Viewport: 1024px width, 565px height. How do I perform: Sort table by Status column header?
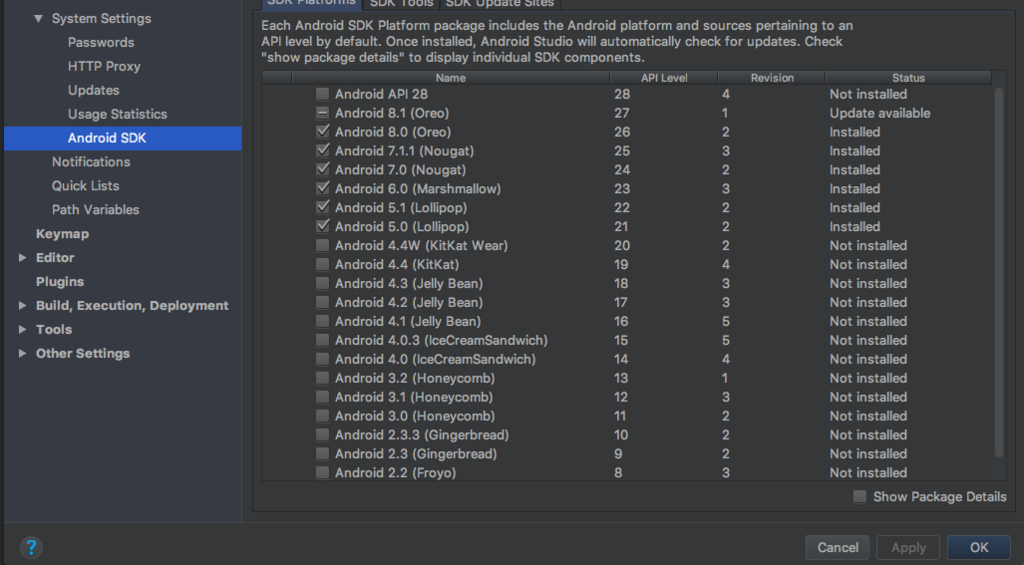point(908,78)
